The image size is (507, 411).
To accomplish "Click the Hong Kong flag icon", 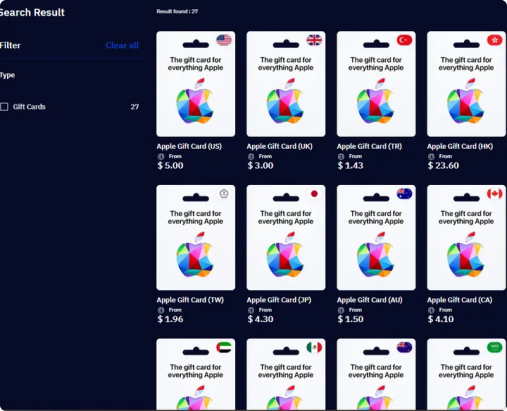I will (495, 40).
